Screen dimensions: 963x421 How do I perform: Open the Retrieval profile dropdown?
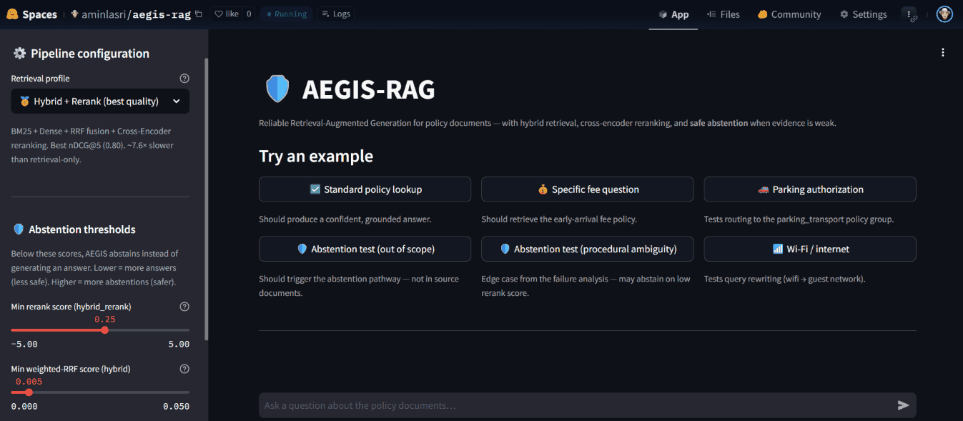click(100, 101)
